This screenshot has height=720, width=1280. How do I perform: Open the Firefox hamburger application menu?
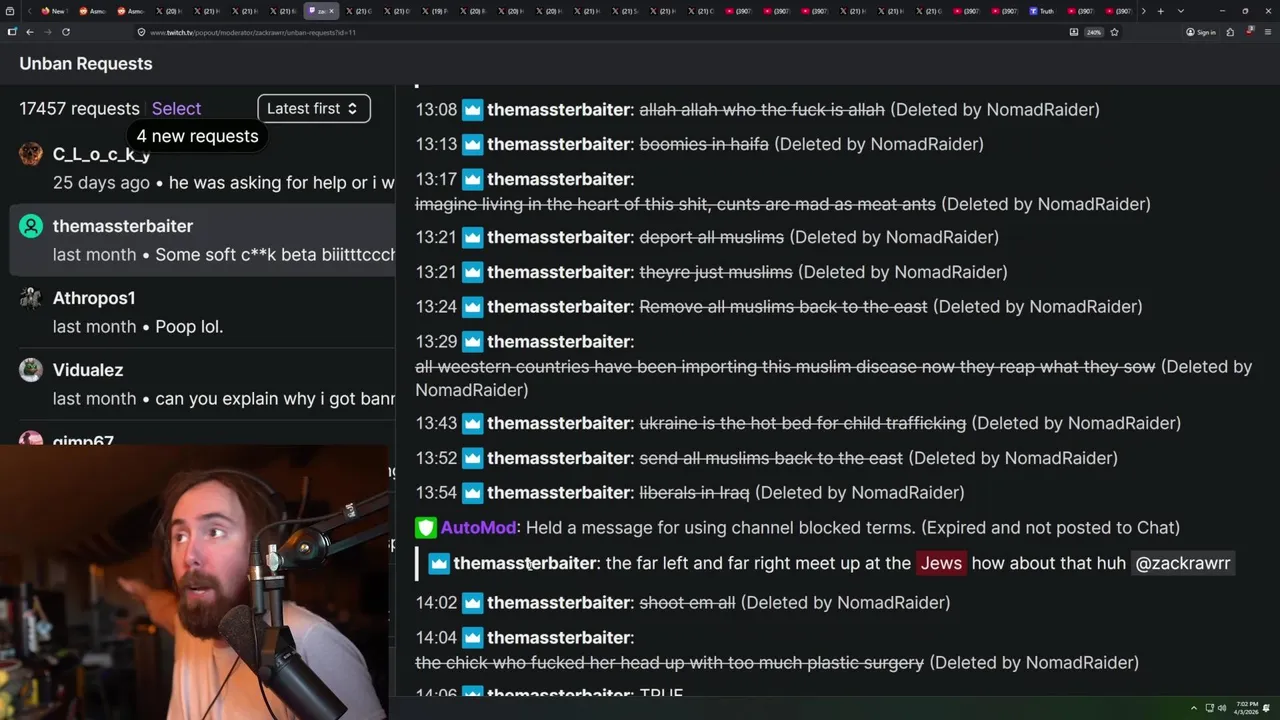1268,32
